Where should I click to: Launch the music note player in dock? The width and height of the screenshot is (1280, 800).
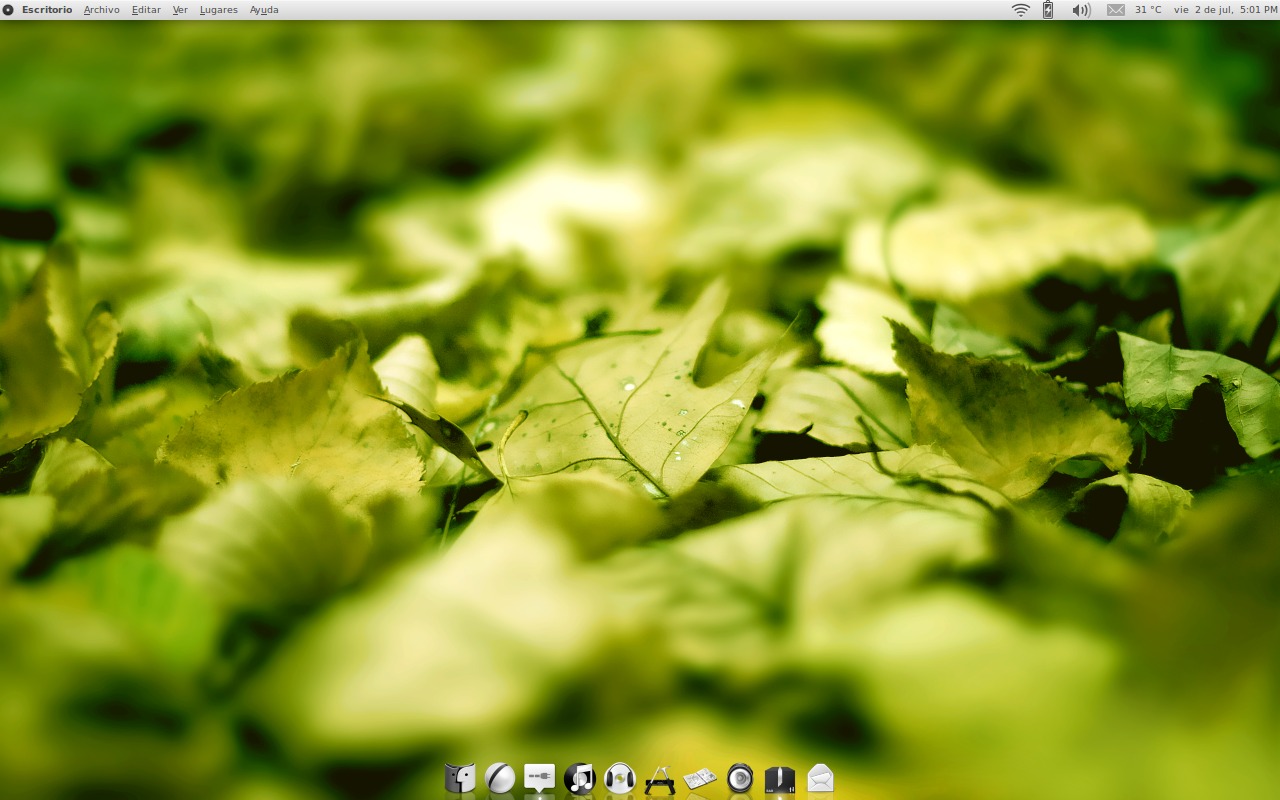[580, 778]
